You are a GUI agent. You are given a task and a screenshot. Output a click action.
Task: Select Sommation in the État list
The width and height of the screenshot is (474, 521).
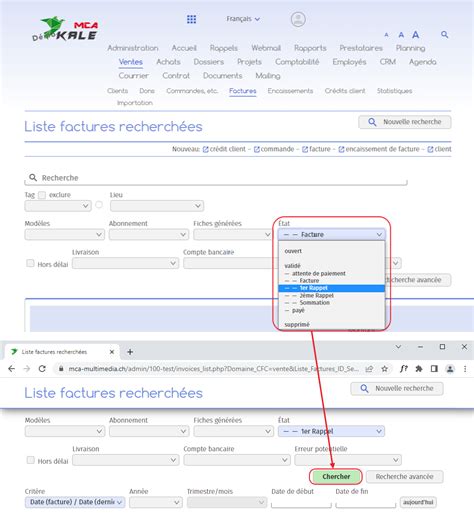click(331, 303)
